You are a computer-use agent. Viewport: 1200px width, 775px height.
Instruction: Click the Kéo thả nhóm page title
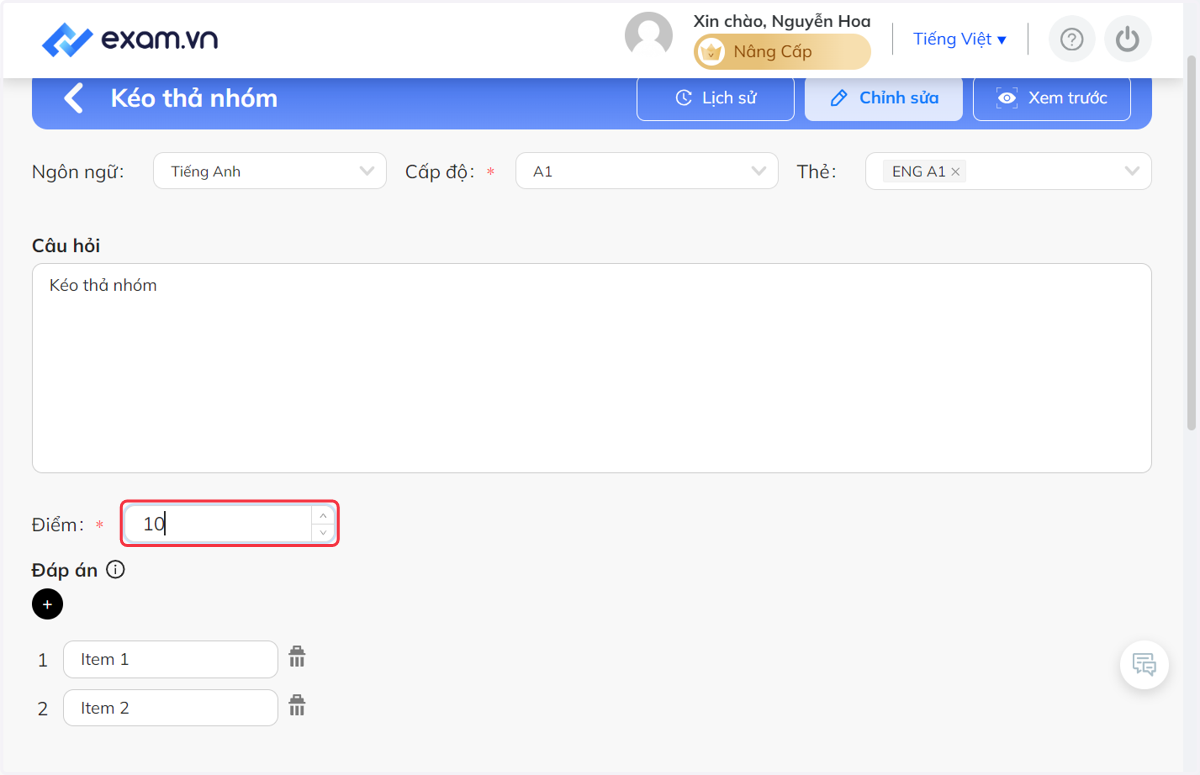coord(194,98)
